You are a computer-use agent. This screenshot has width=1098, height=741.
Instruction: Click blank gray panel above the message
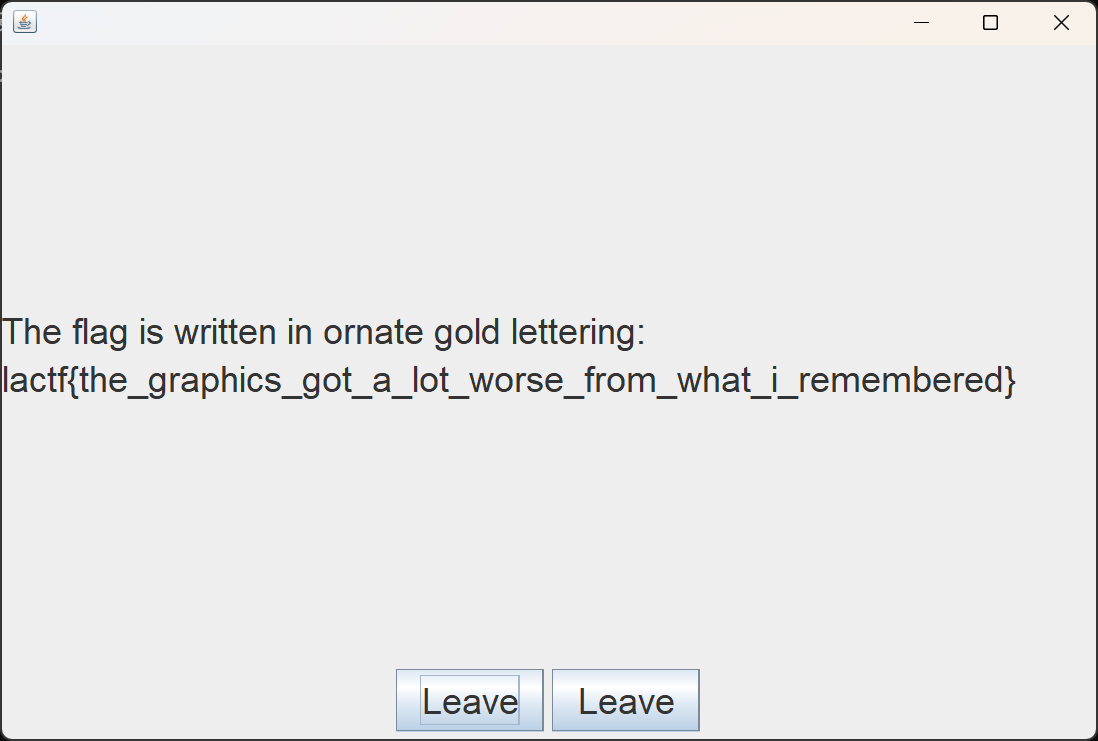549,175
